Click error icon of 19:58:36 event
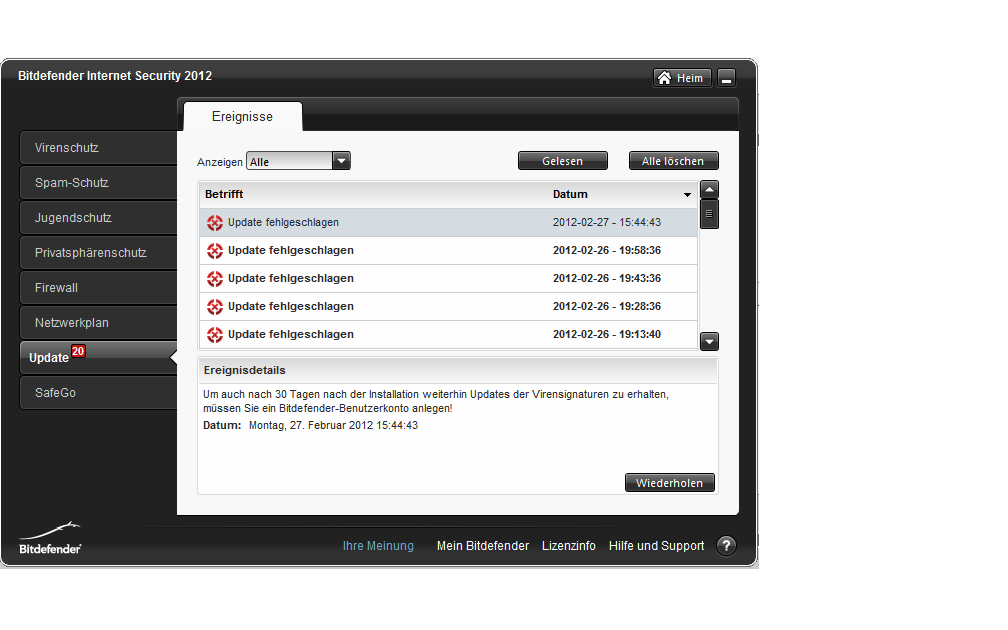1008x630 pixels. click(x=215, y=251)
